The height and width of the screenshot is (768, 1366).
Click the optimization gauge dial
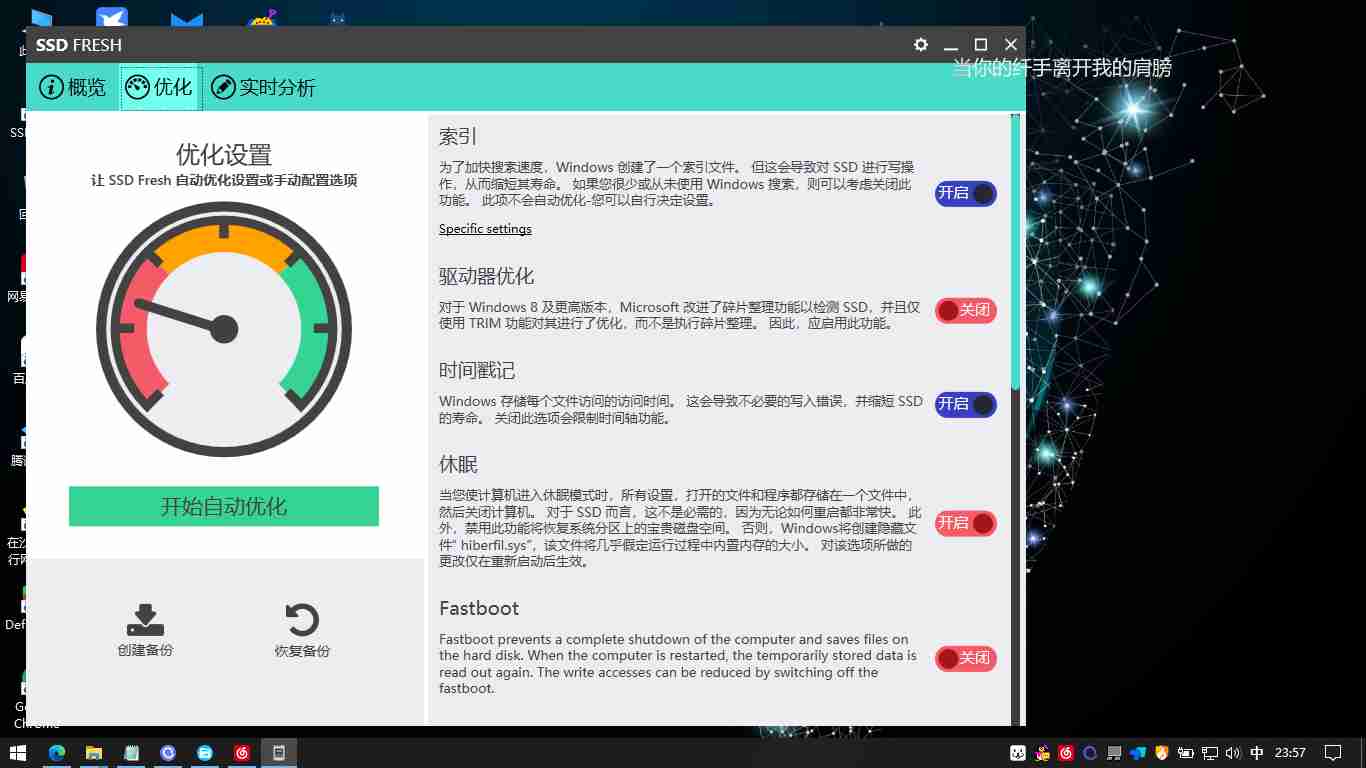[224, 329]
